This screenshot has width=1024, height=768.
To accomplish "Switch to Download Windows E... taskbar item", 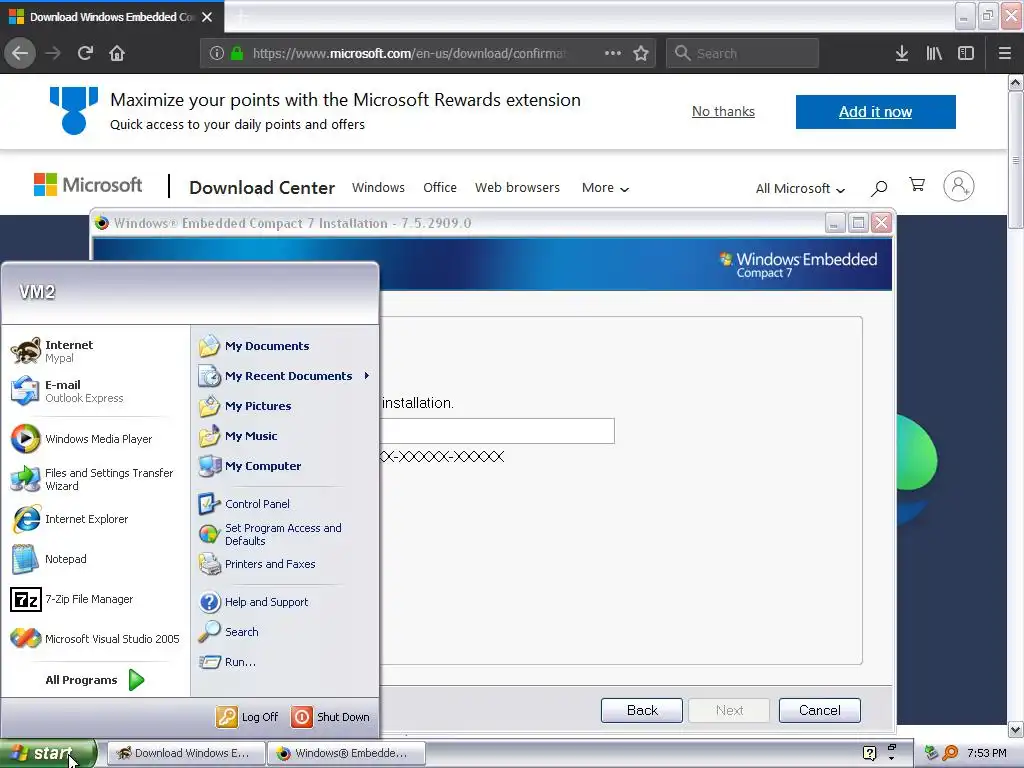I will 185,754.
